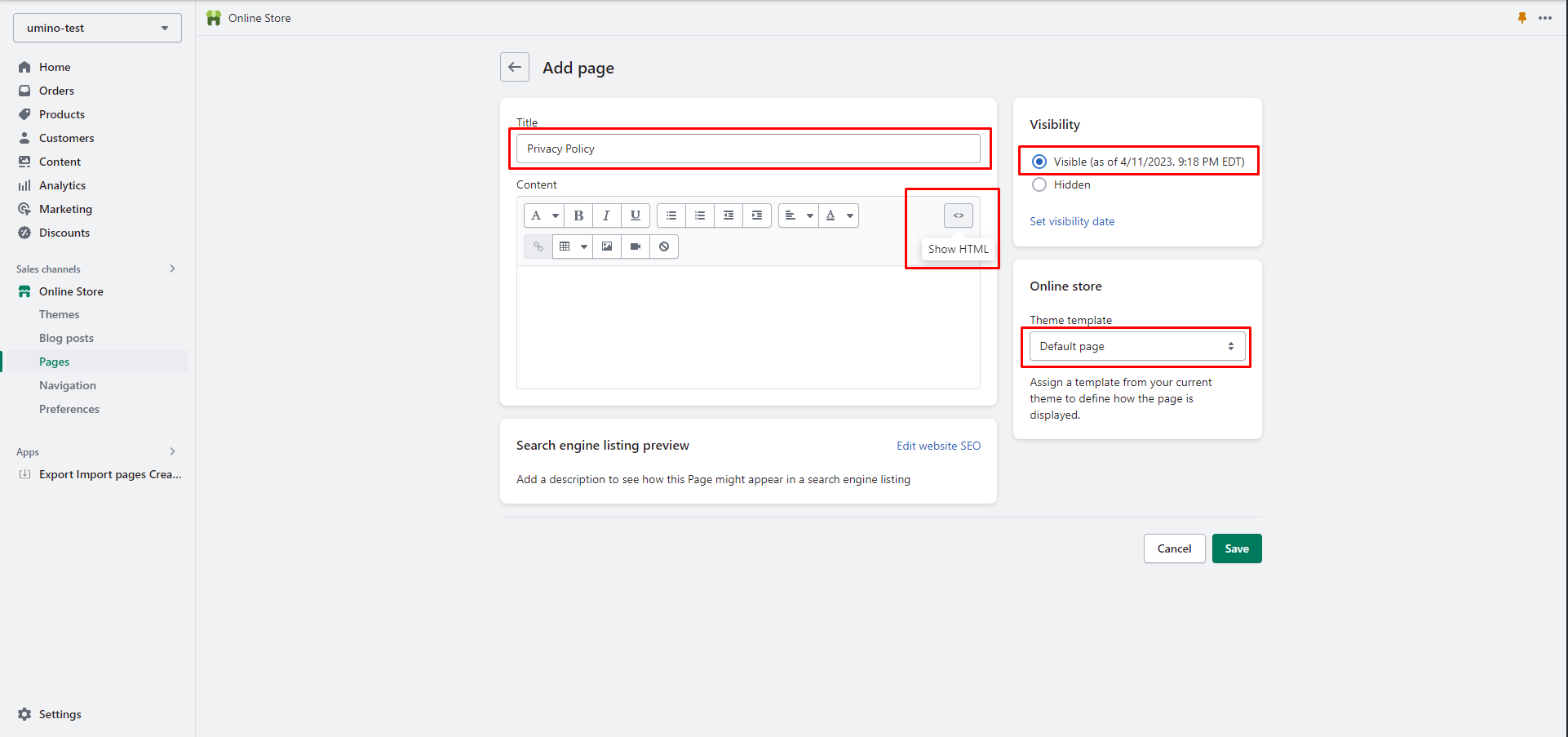This screenshot has height=737, width=1568.
Task: Clear formatting with the circle-slash icon
Action: pos(664,246)
